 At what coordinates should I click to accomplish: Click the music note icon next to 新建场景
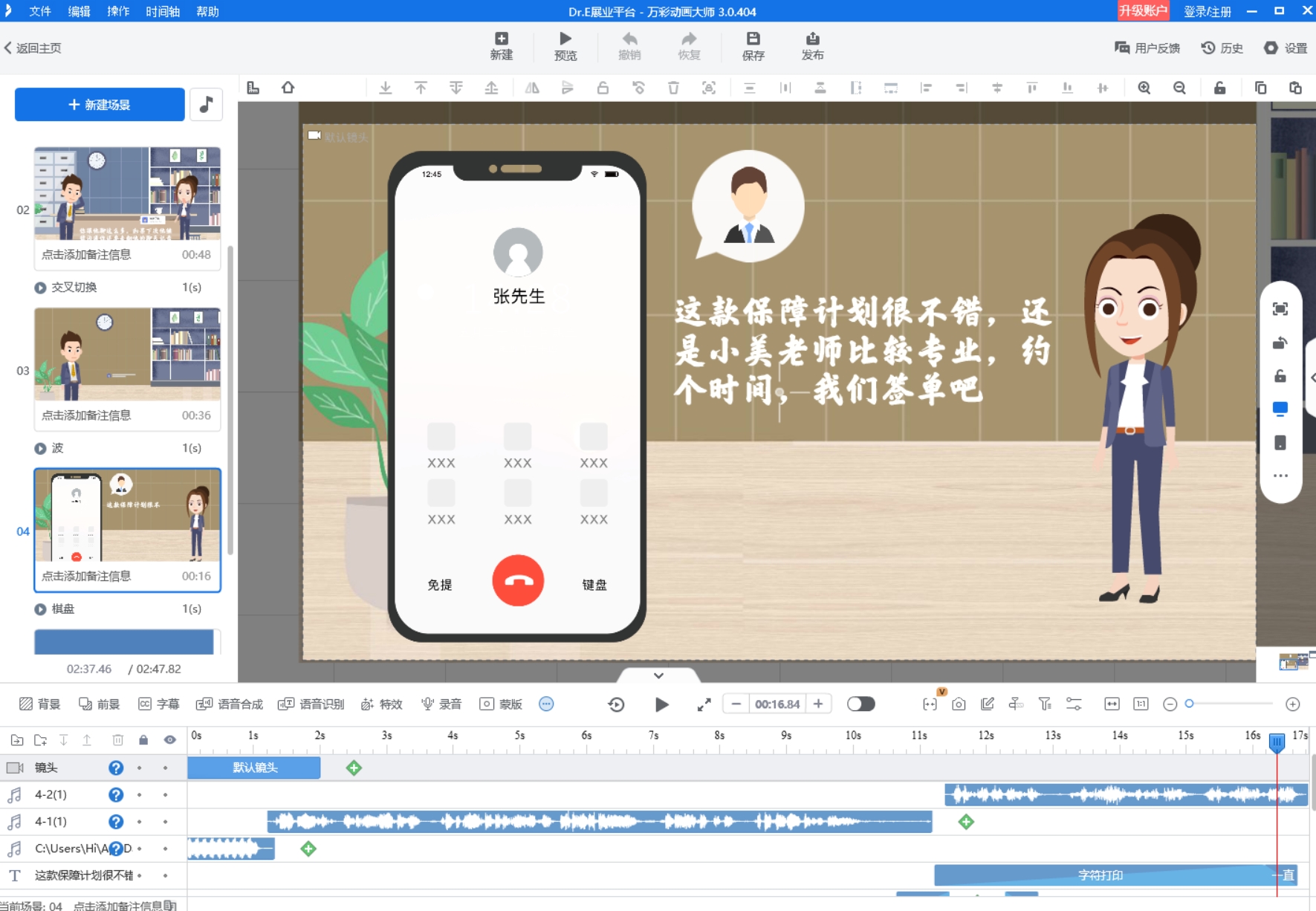pyautogui.click(x=207, y=105)
